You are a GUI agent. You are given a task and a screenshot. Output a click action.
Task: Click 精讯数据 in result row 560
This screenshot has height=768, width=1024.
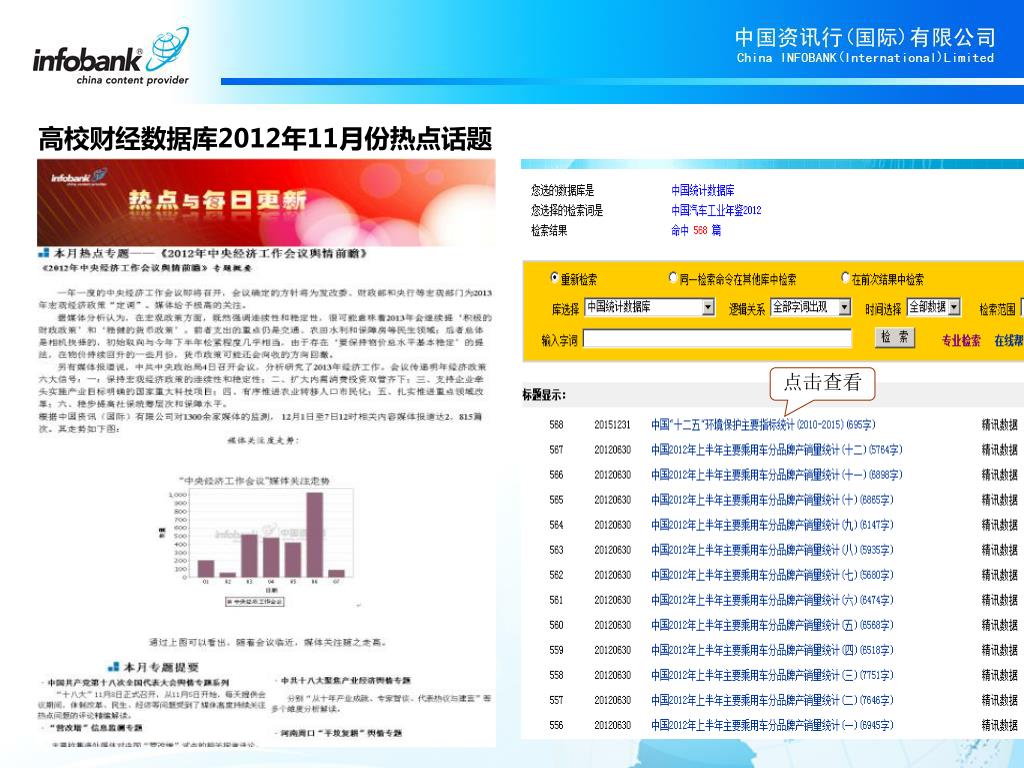click(x=999, y=625)
